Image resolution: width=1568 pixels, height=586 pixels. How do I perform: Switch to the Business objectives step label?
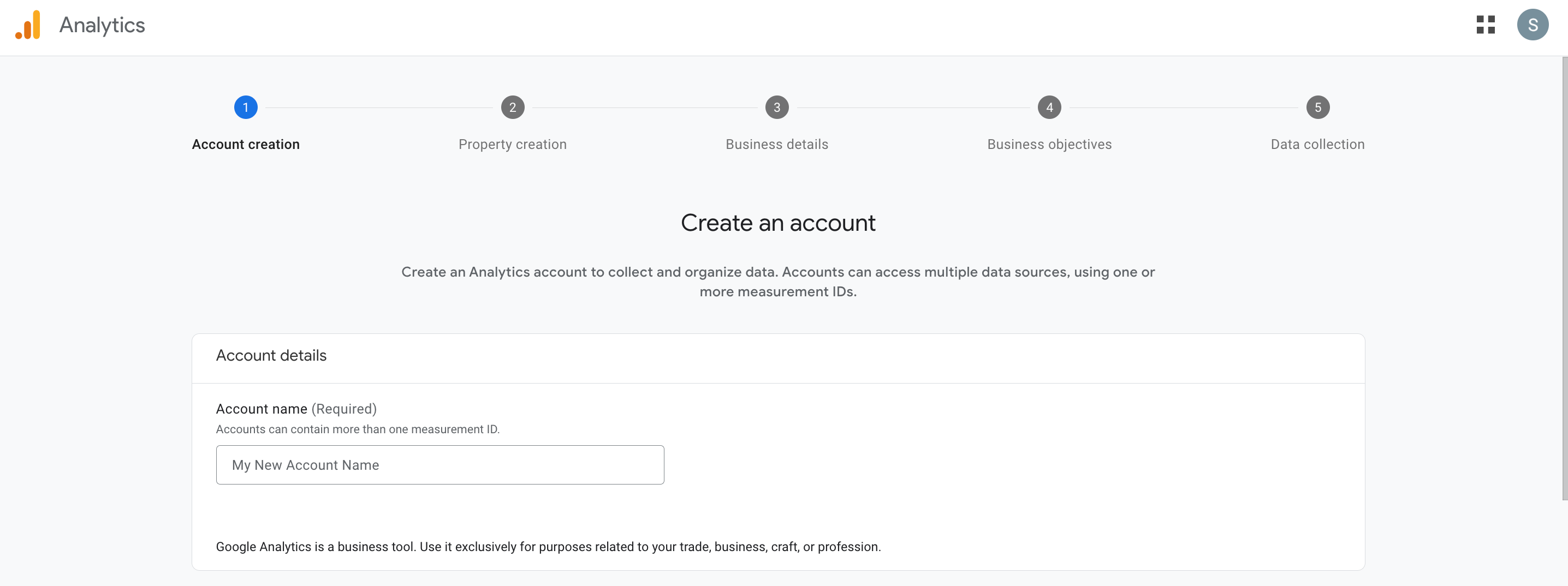pyautogui.click(x=1049, y=144)
